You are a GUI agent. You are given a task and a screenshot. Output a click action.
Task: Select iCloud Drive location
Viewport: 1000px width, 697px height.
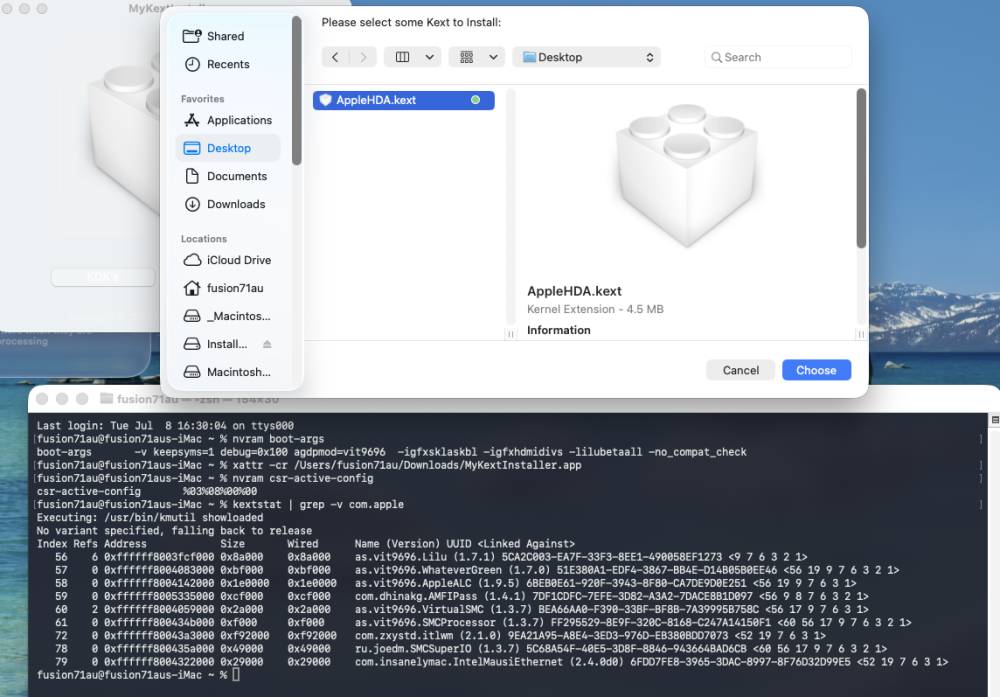227,260
